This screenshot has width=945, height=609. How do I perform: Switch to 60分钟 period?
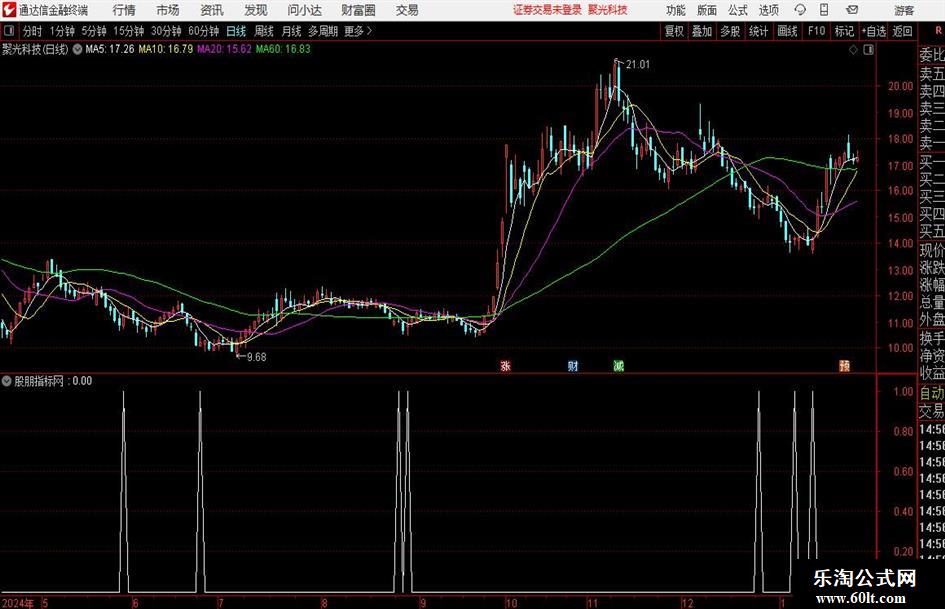(x=203, y=31)
